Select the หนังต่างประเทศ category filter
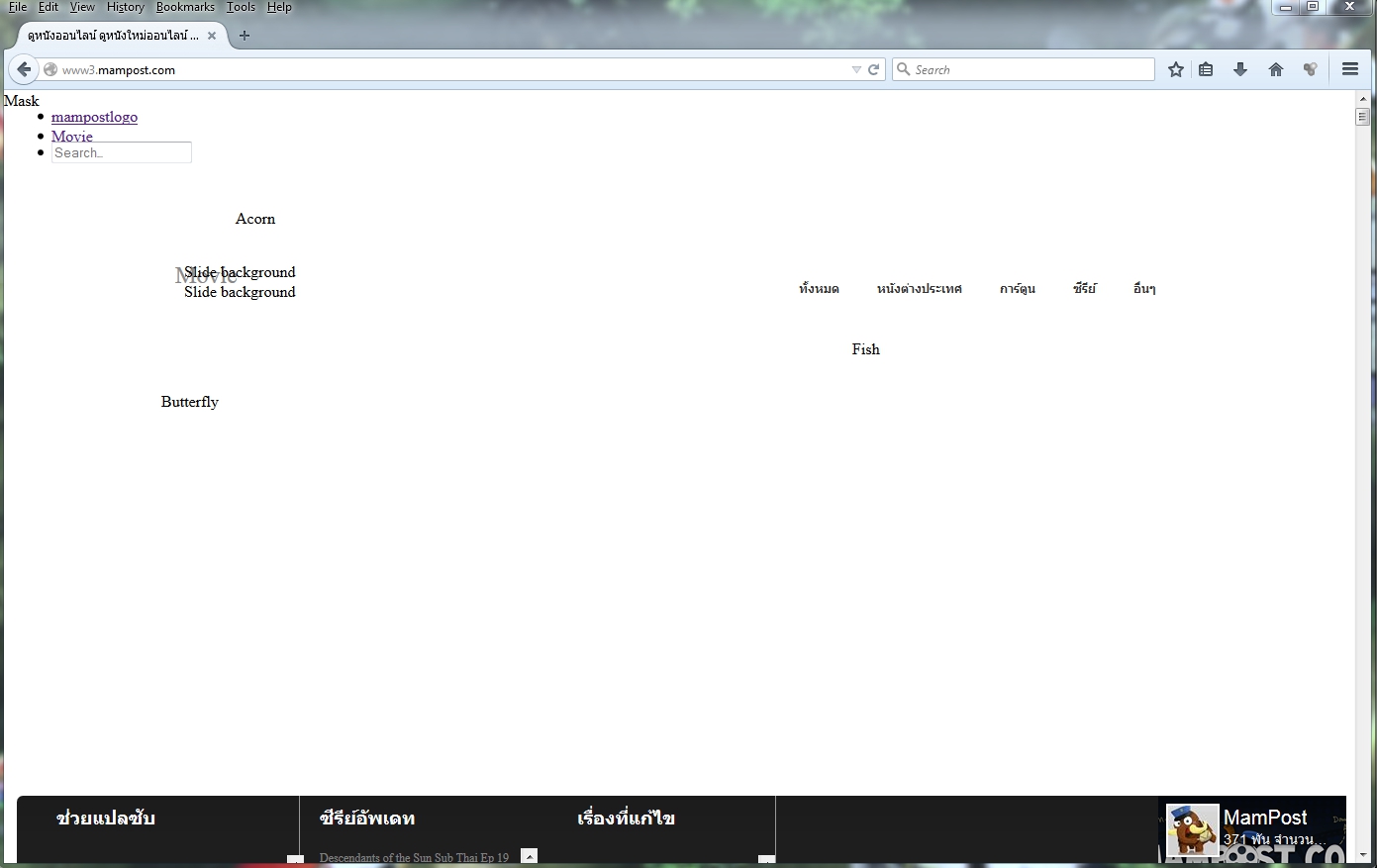This screenshot has width=1377, height=868. 919,289
